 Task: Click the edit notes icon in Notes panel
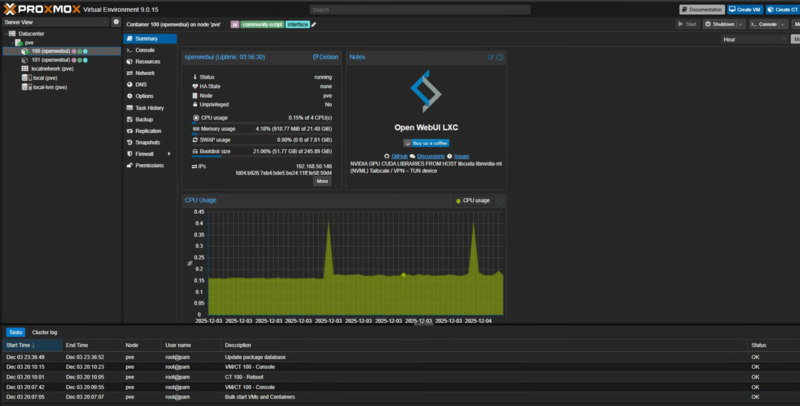[x=491, y=57]
